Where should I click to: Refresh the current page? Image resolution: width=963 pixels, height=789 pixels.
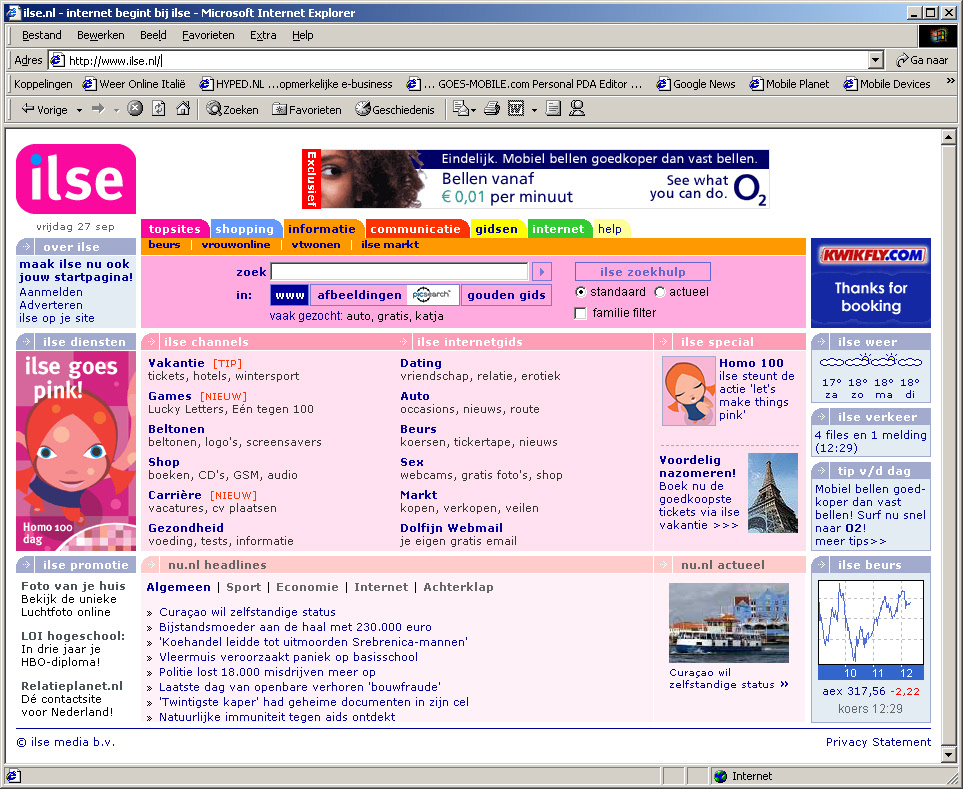158,109
